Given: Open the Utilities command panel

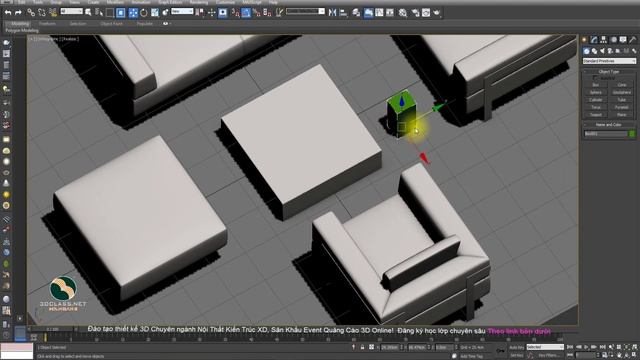Looking at the screenshot, I should pos(633,40).
